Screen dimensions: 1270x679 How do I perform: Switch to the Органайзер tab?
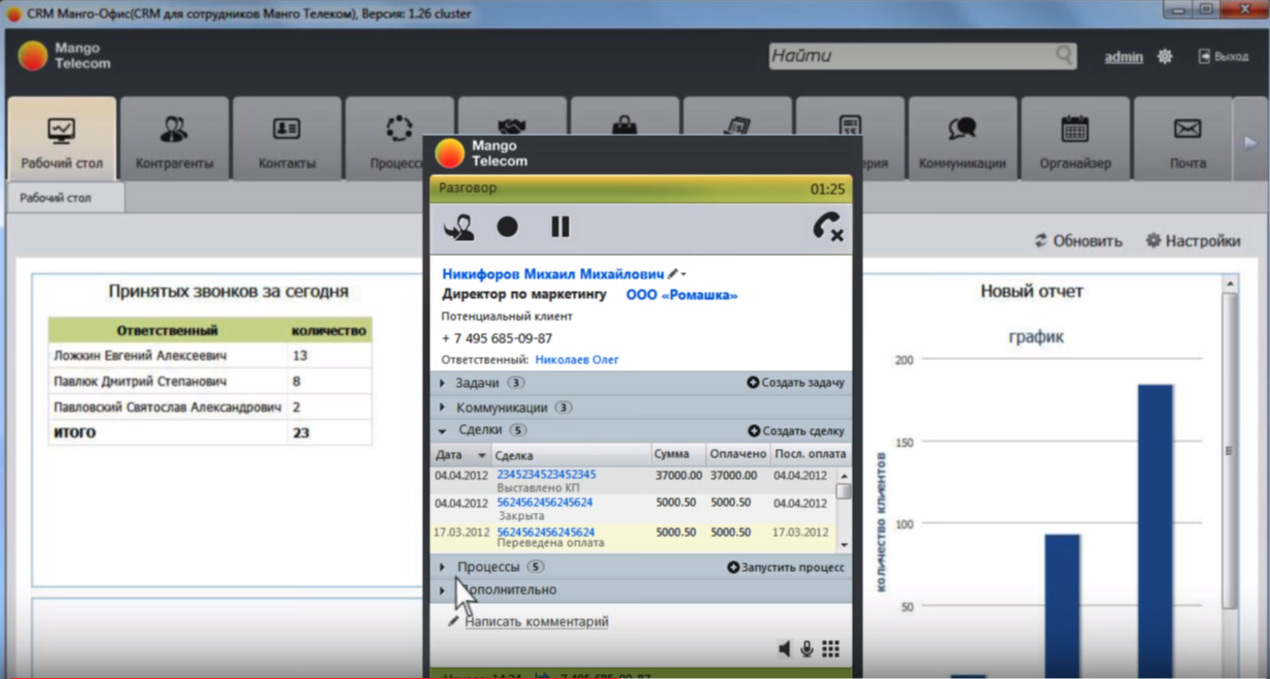point(1074,140)
